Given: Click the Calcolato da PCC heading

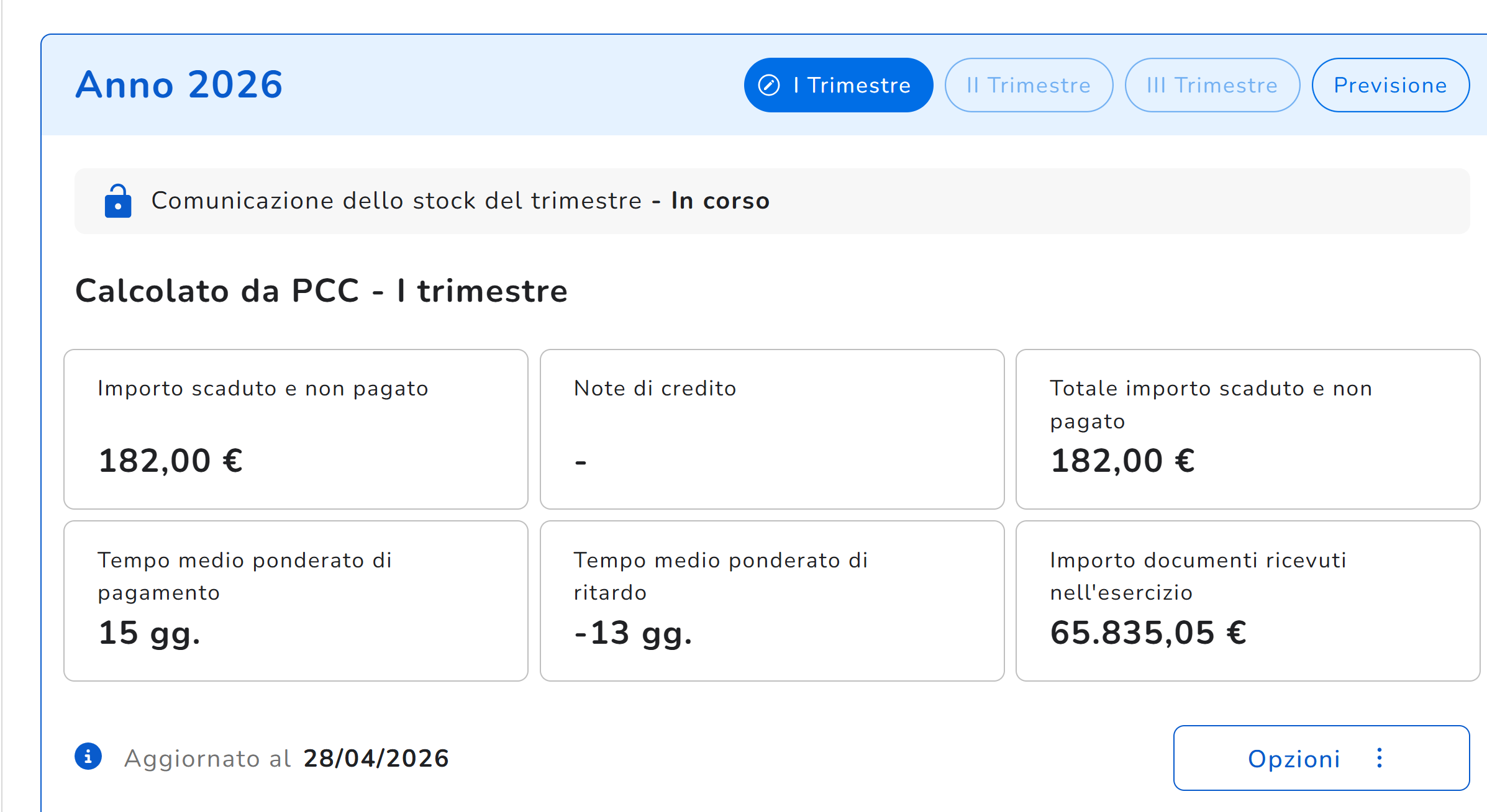Looking at the screenshot, I should [x=321, y=291].
